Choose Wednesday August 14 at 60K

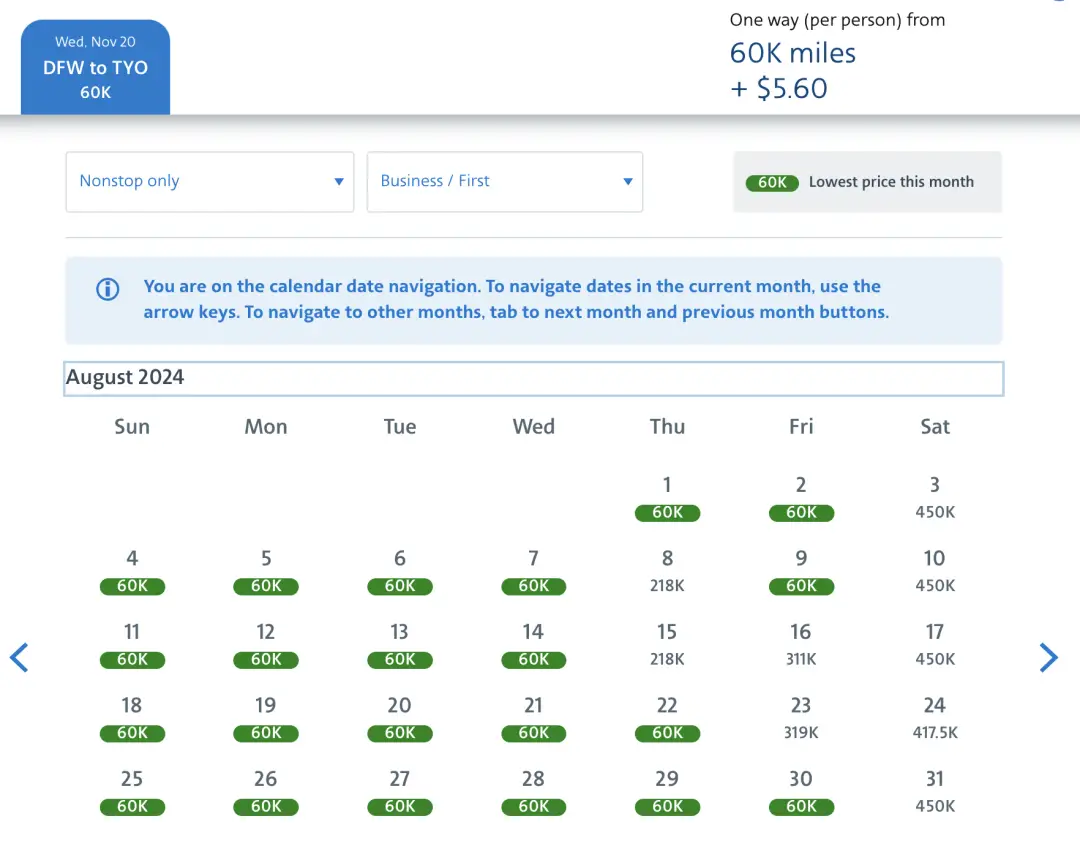point(533,645)
